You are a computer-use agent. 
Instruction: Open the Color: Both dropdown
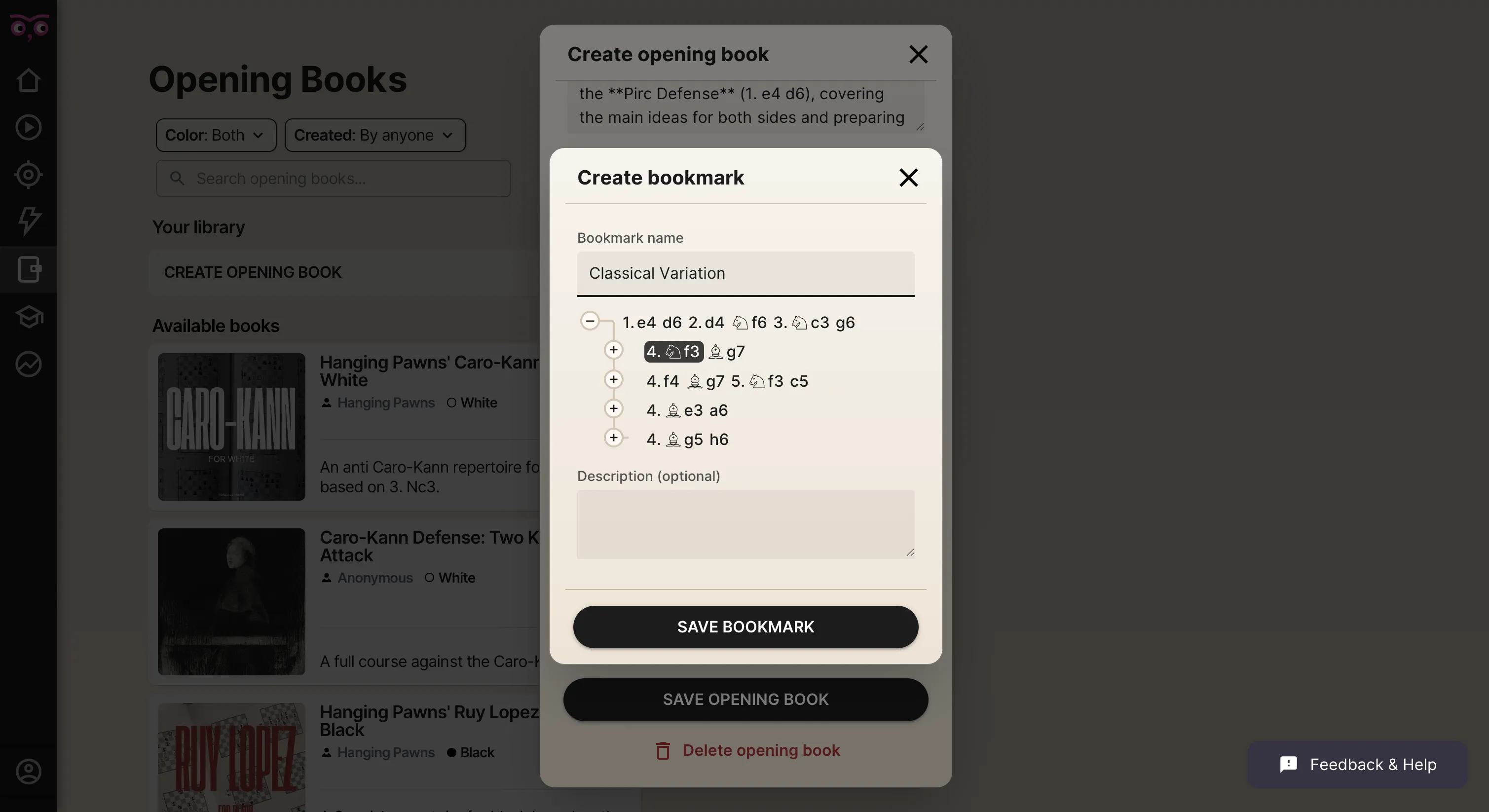pos(216,135)
